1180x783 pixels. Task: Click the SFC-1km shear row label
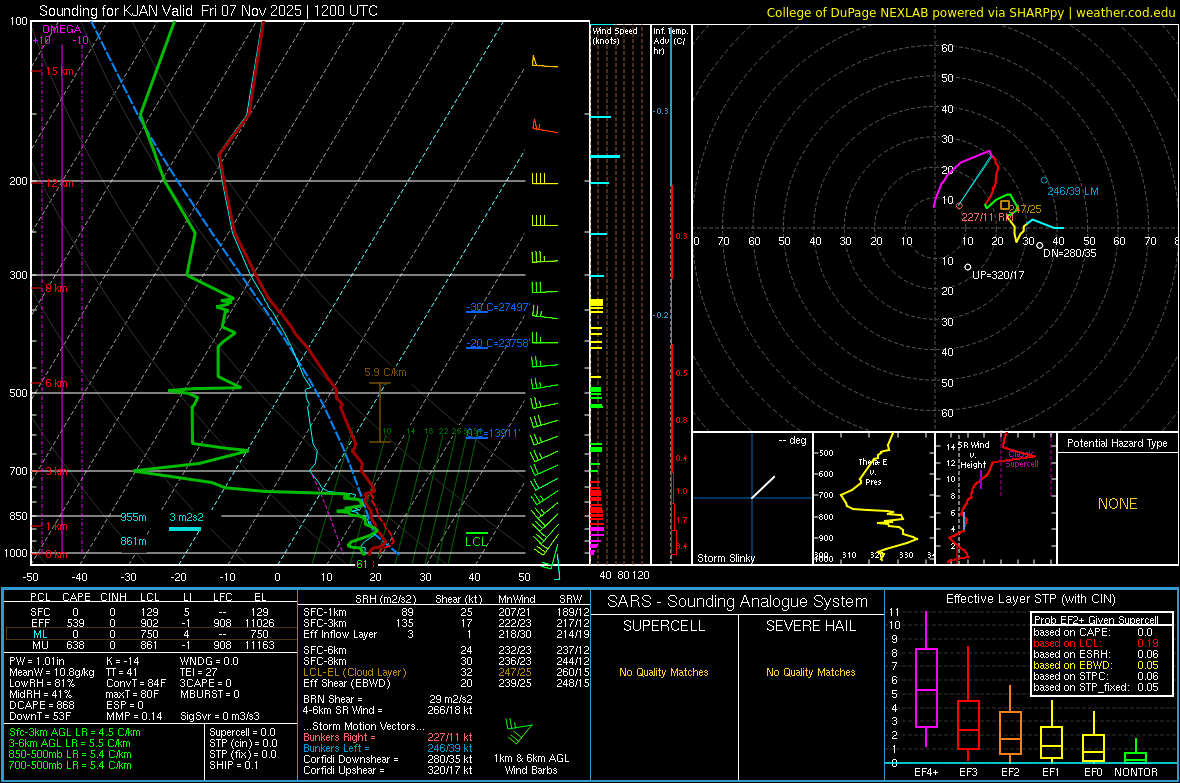tap(325, 612)
